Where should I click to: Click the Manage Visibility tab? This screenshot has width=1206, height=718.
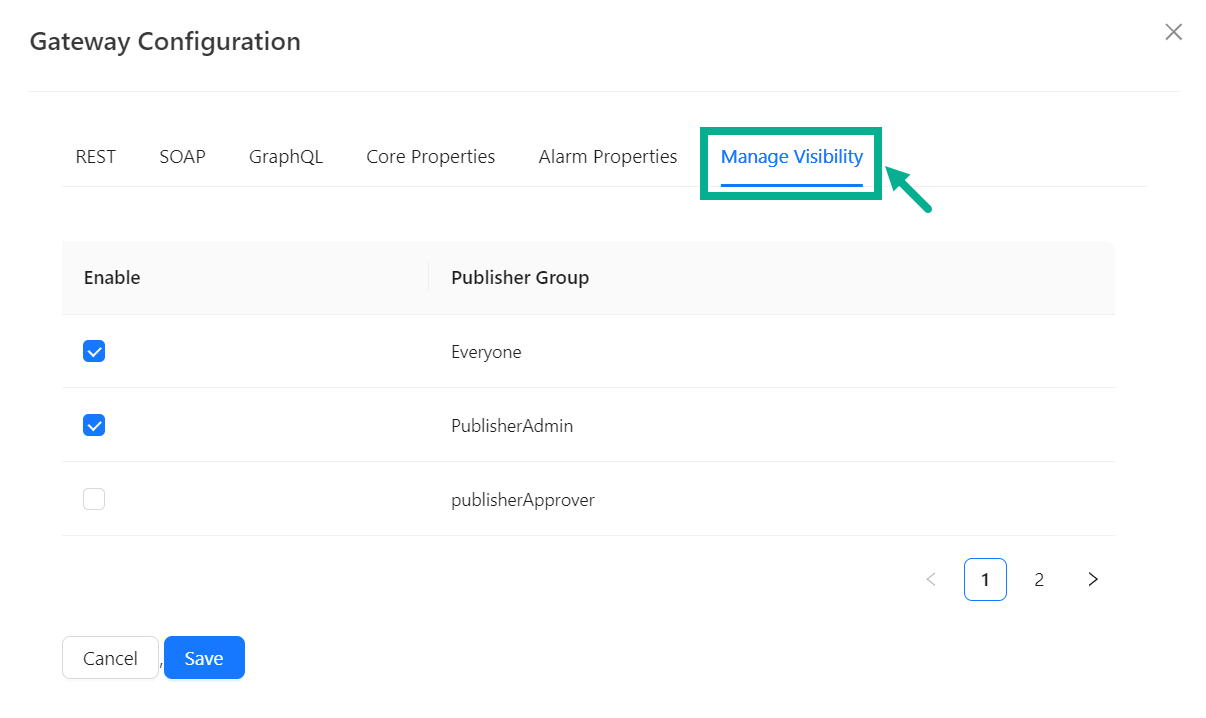click(791, 157)
